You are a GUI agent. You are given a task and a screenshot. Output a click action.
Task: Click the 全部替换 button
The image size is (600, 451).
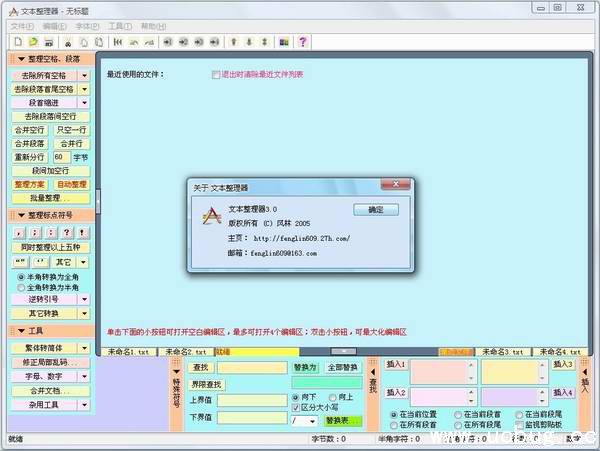coord(341,367)
